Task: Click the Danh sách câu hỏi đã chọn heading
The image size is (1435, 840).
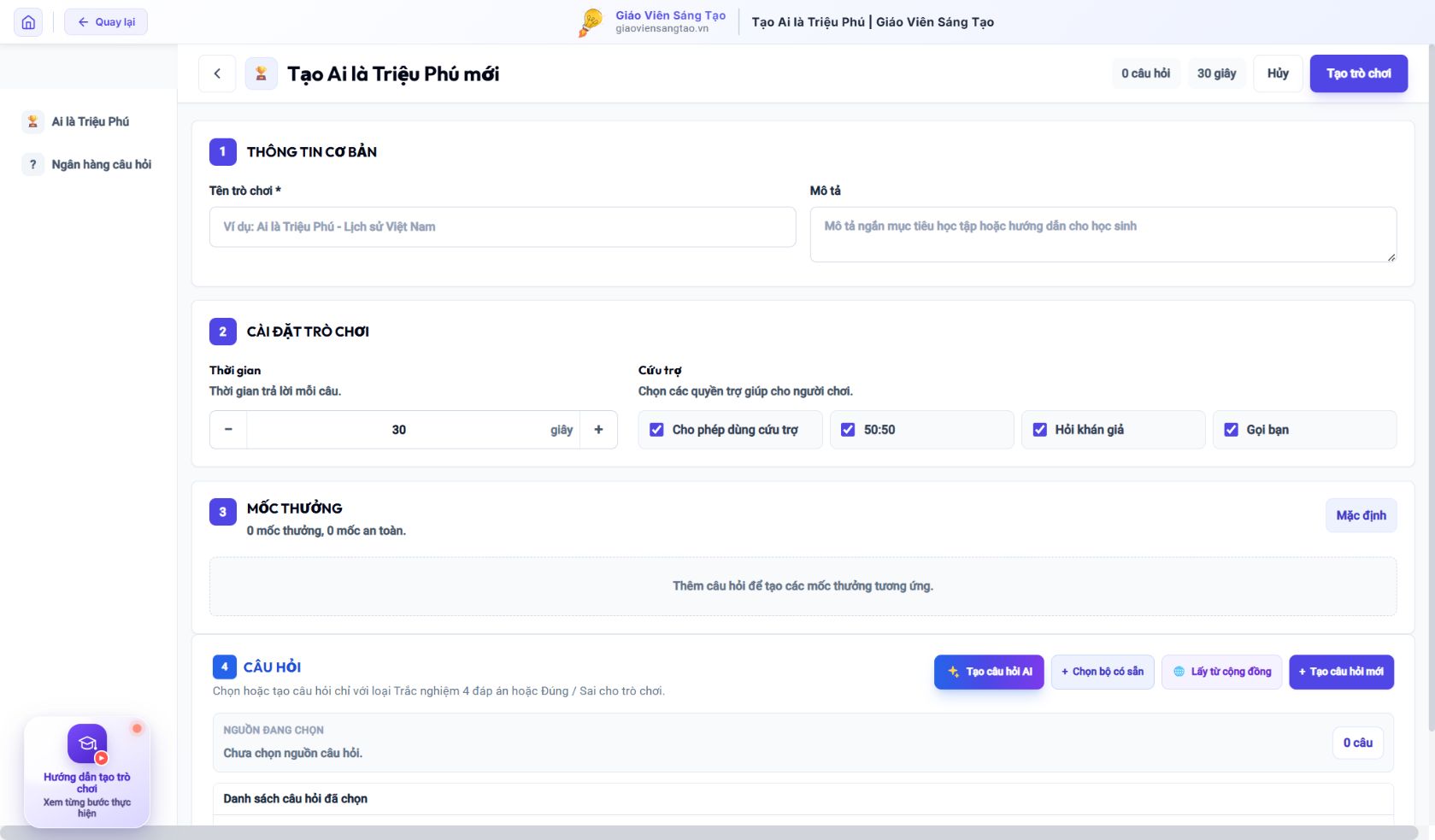Action: coord(296,798)
